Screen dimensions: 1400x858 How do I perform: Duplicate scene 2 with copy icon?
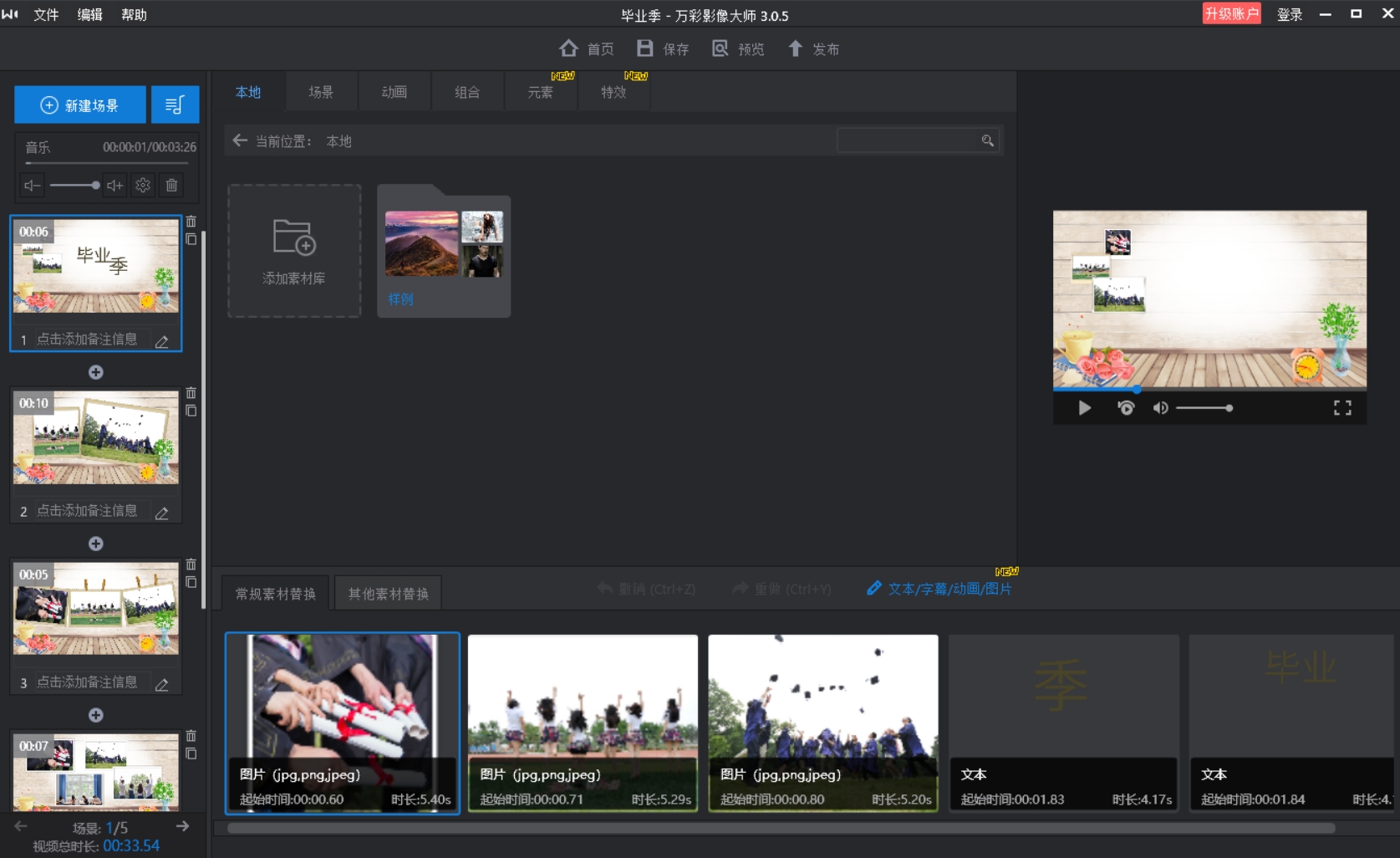[x=191, y=411]
